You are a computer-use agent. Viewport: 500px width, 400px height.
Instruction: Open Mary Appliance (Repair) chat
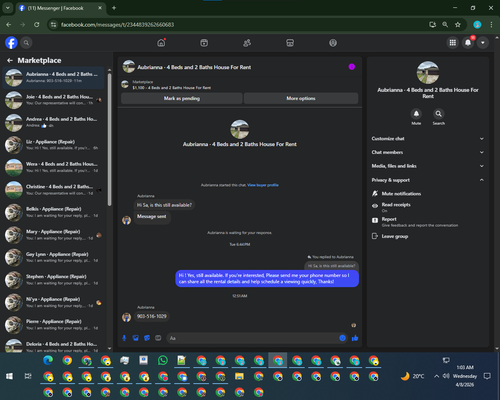tap(54, 235)
